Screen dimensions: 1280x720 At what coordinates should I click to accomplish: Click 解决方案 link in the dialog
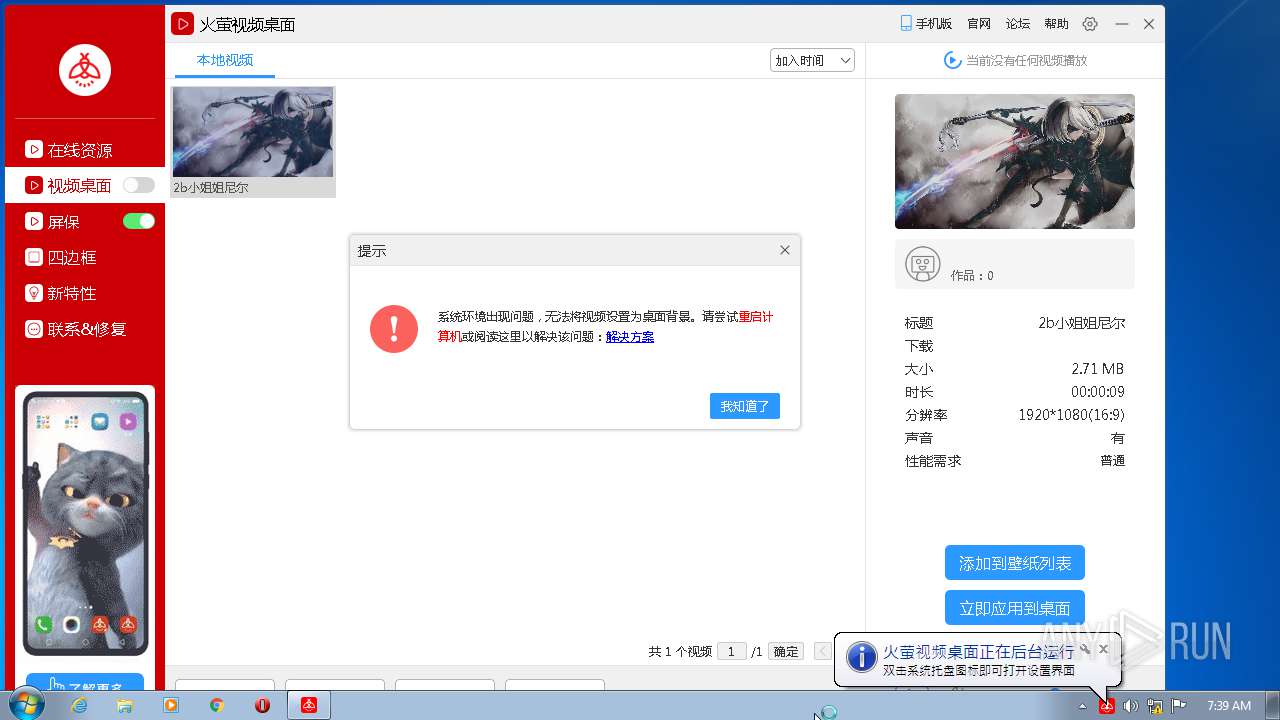pos(630,337)
